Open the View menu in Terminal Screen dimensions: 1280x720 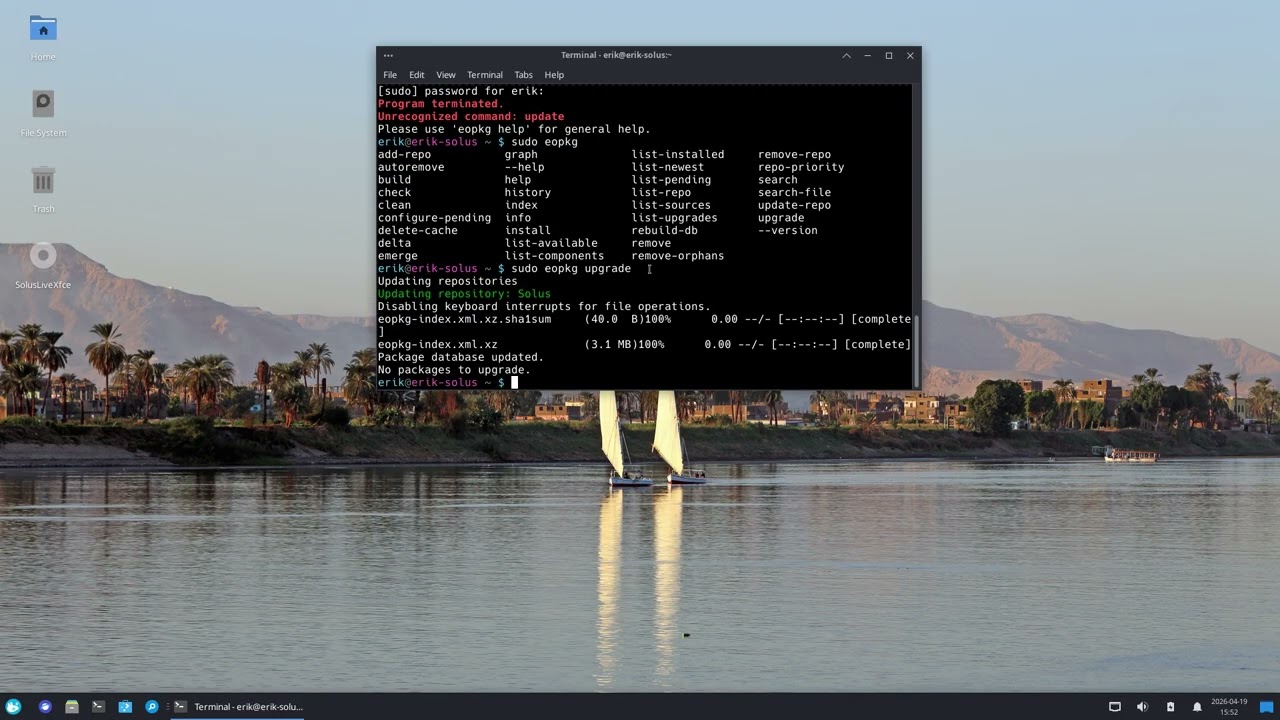click(x=446, y=75)
